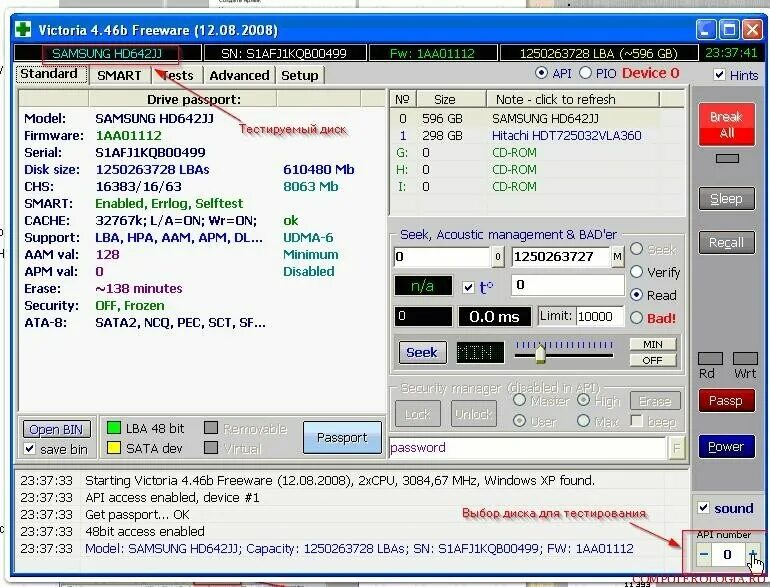770x587 pixels.
Task: Select Hitachi HDT725032VLA360 drive row
Action: coord(537,136)
